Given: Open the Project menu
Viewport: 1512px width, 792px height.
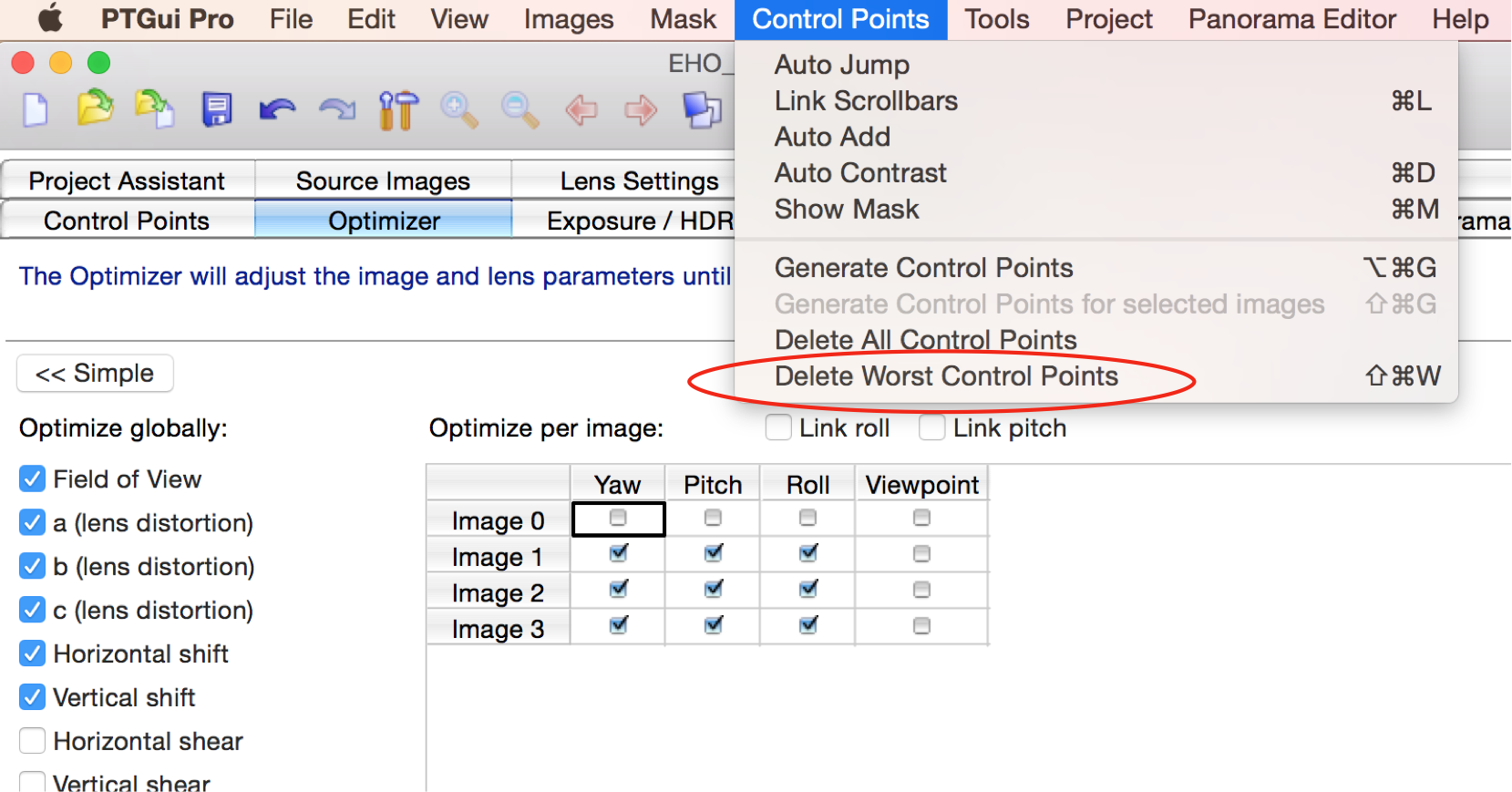Looking at the screenshot, I should click(1109, 19).
